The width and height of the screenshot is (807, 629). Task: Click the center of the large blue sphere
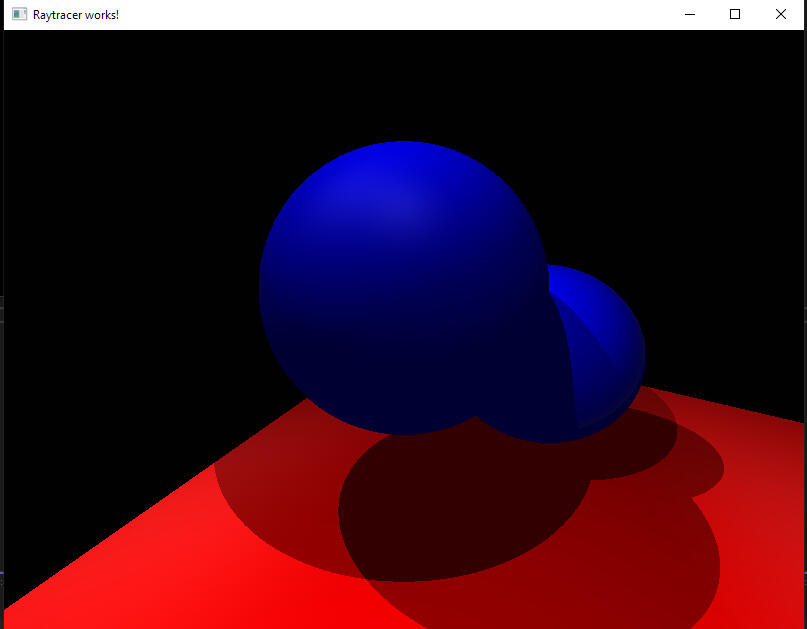pos(403,288)
